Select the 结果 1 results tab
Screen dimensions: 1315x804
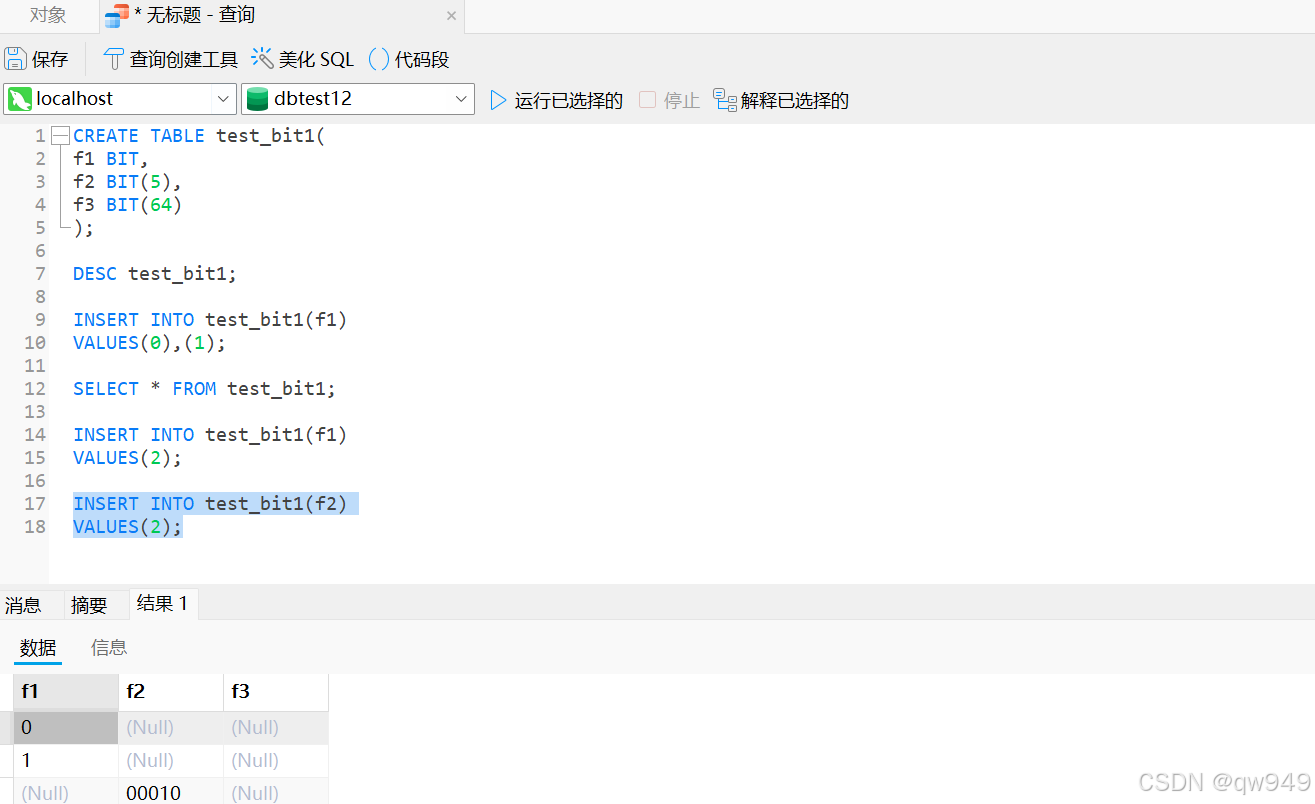(x=162, y=604)
